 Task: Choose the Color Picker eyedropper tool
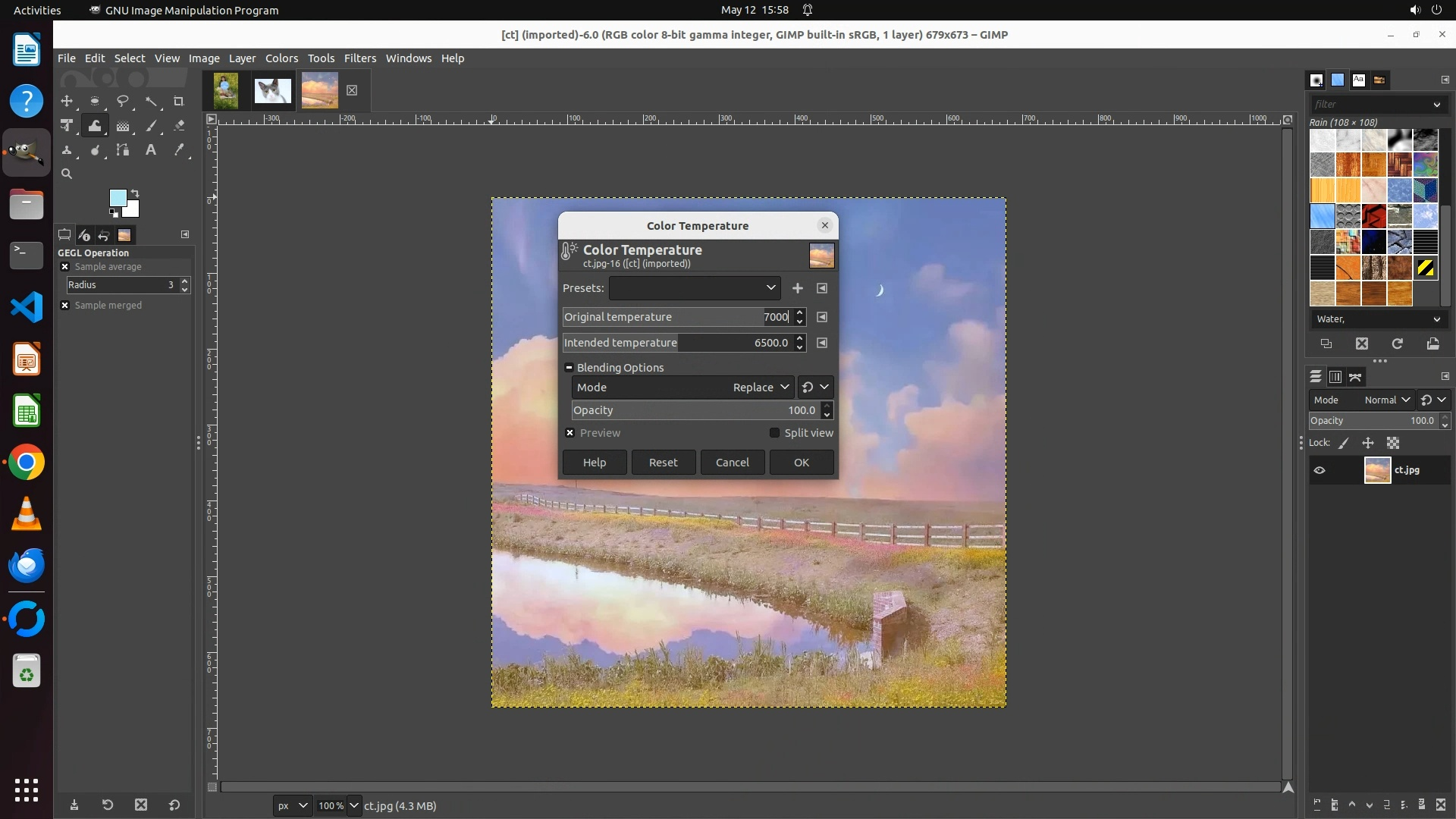coord(179,150)
